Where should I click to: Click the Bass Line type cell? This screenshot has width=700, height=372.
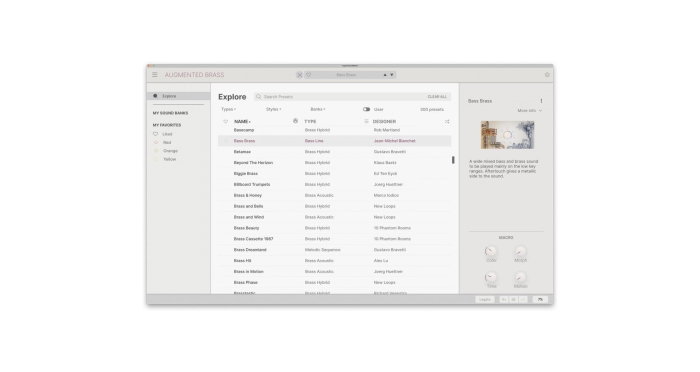[314, 141]
